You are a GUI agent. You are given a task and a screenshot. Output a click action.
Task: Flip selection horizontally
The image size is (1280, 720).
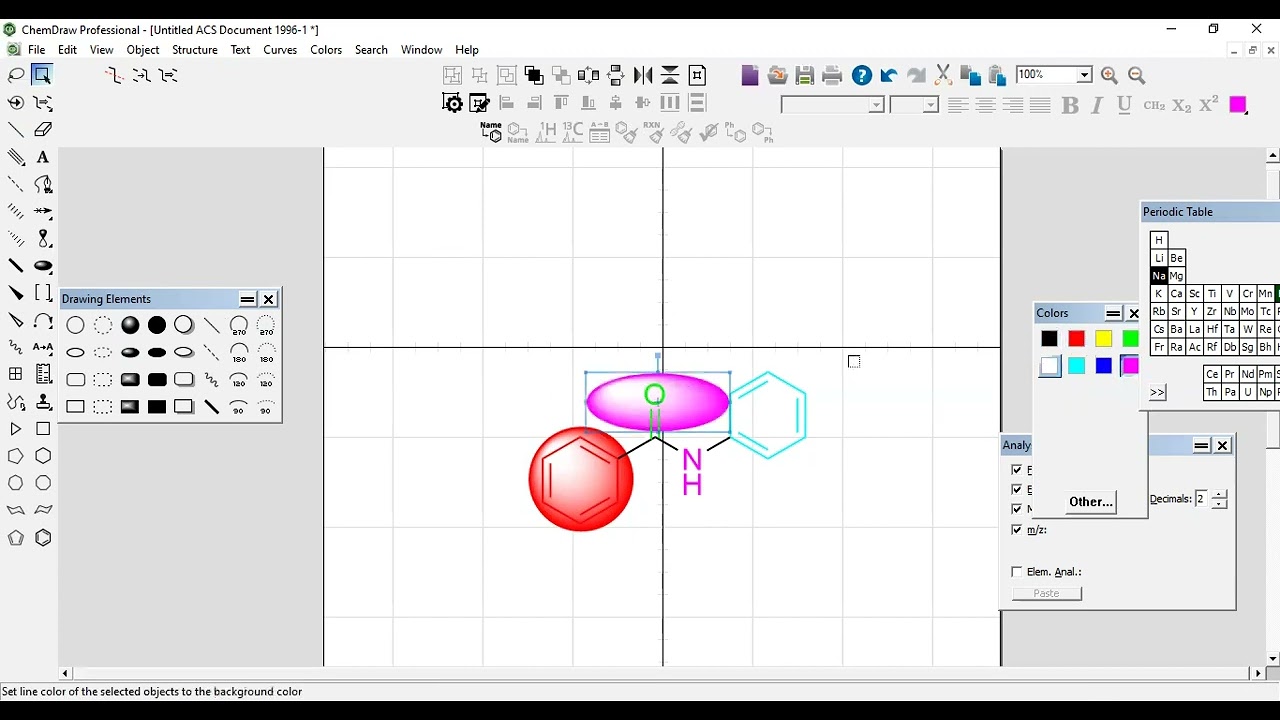[x=643, y=75]
